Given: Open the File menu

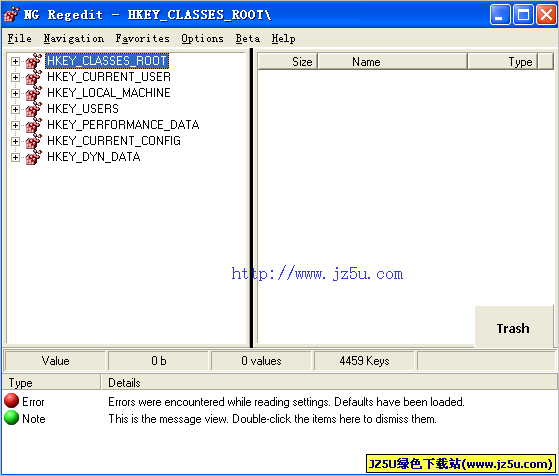Looking at the screenshot, I should click(x=20, y=39).
